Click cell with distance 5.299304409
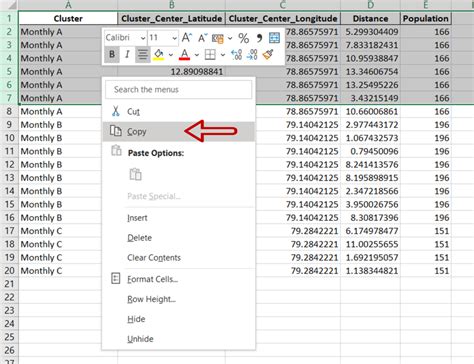 coord(370,32)
